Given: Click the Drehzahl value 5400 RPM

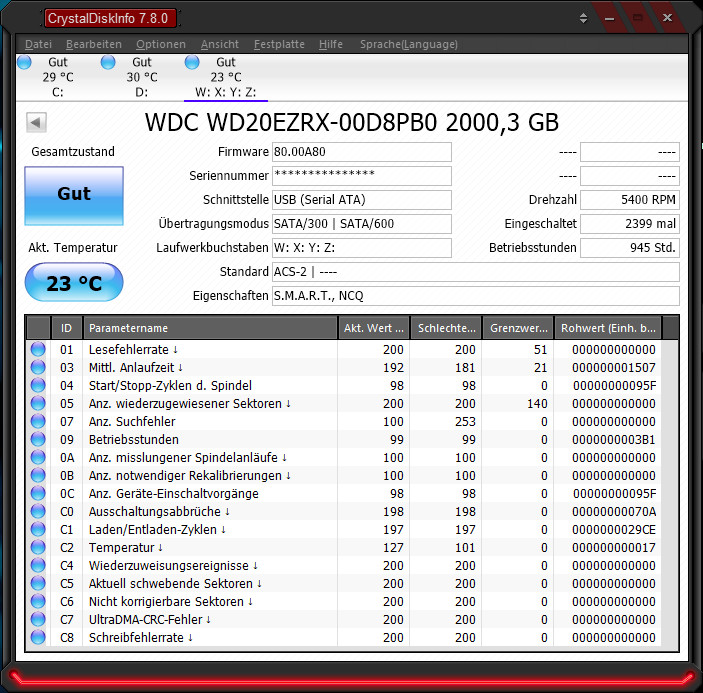Looking at the screenshot, I should point(630,200).
